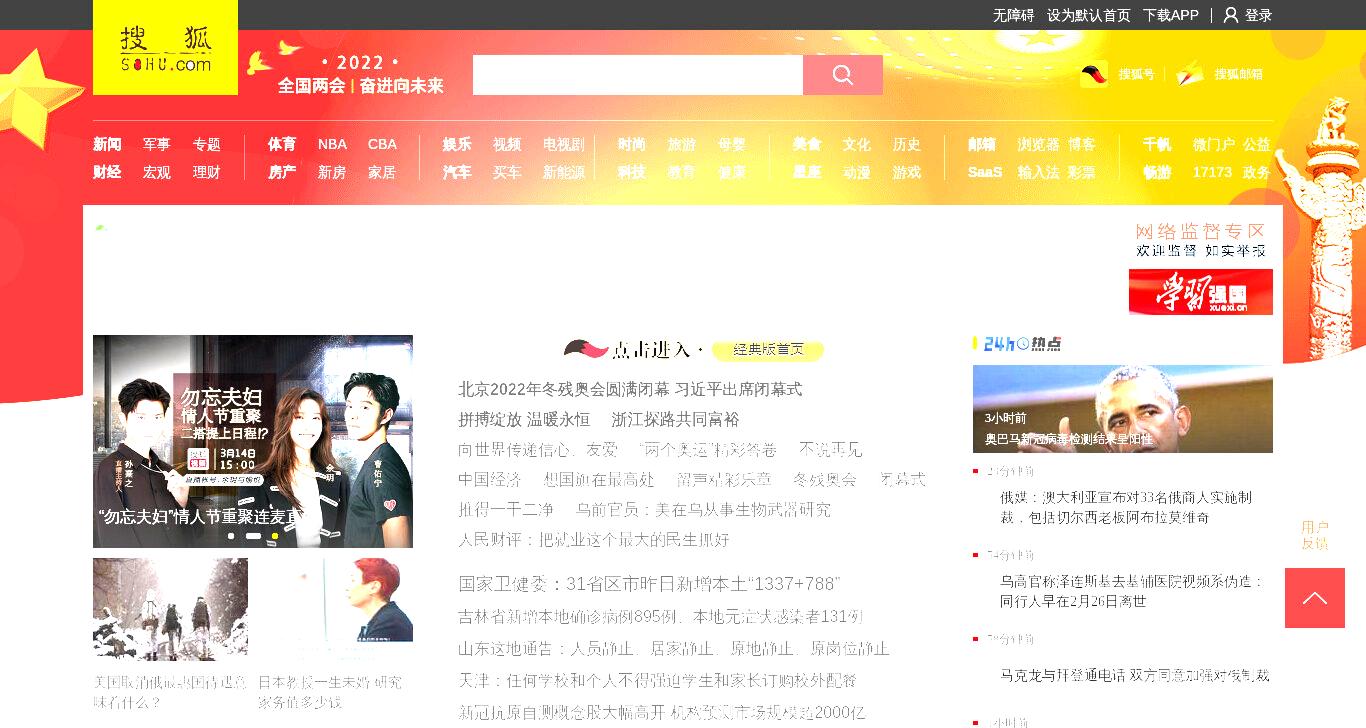The width and height of the screenshot is (1366, 728).
Task: Open the 历史 channel
Action: 907,144
